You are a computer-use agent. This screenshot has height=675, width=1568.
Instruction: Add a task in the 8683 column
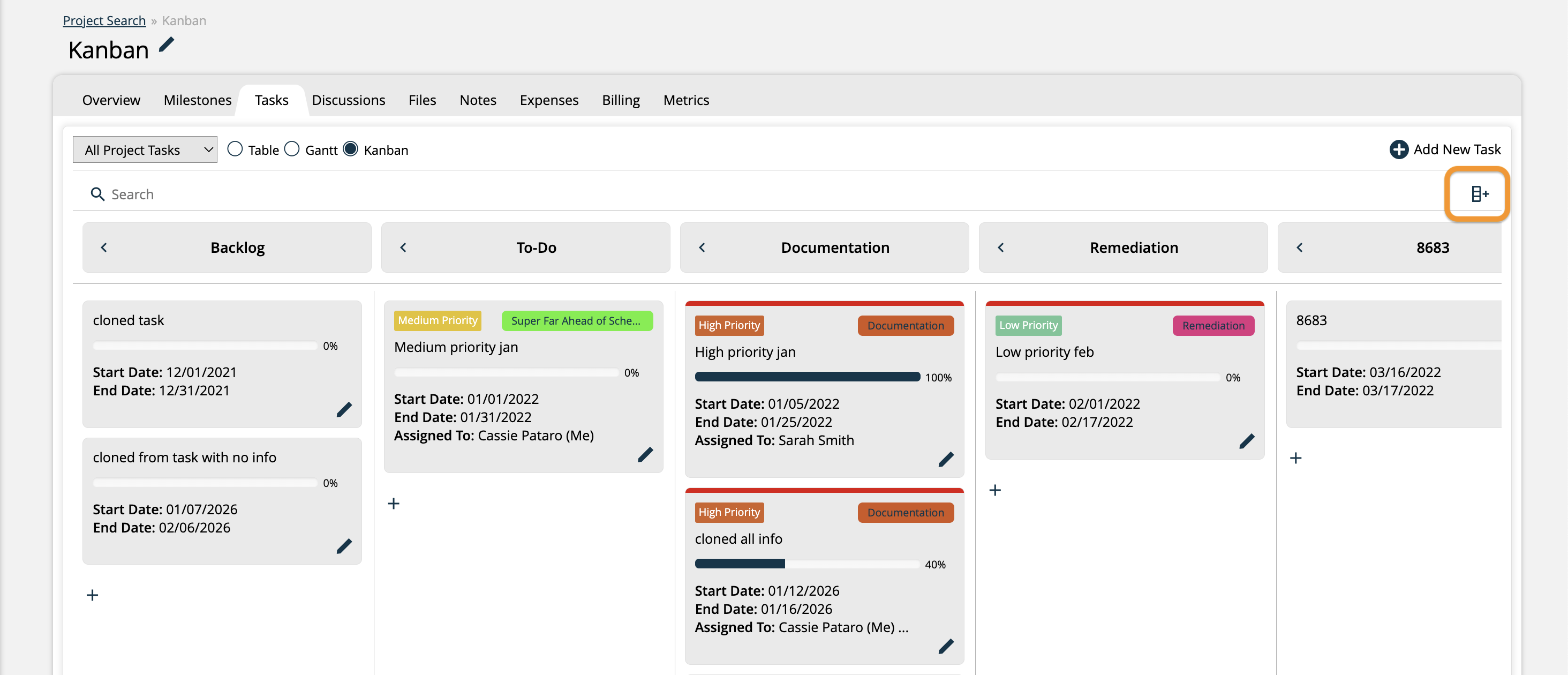[1296, 457]
